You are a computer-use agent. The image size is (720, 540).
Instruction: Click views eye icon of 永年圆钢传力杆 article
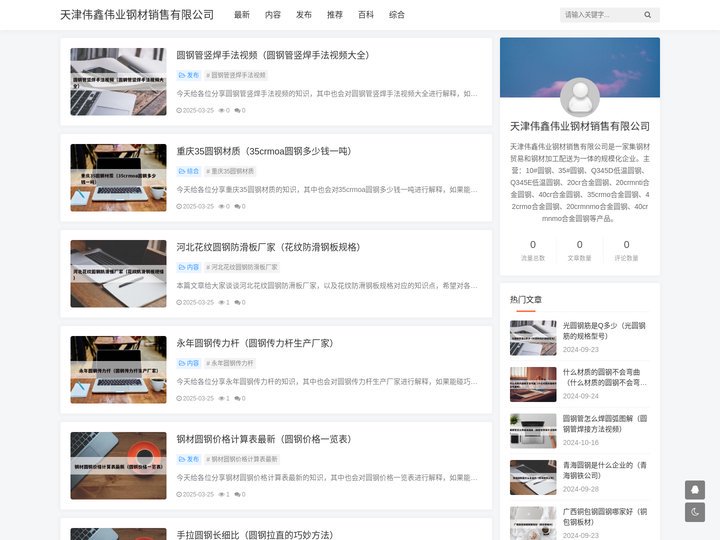pyautogui.click(x=221, y=398)
